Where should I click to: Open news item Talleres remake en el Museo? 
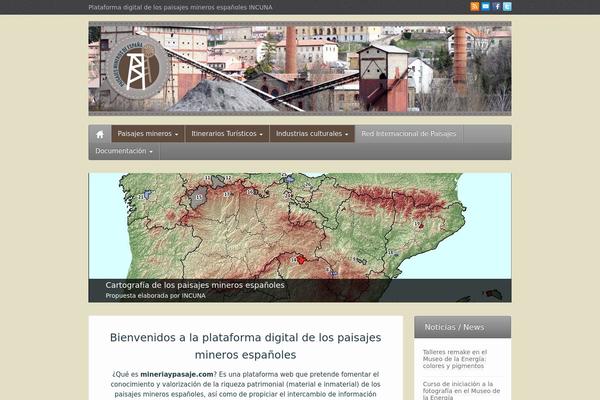pyautogui.click(x=455, y=359)
